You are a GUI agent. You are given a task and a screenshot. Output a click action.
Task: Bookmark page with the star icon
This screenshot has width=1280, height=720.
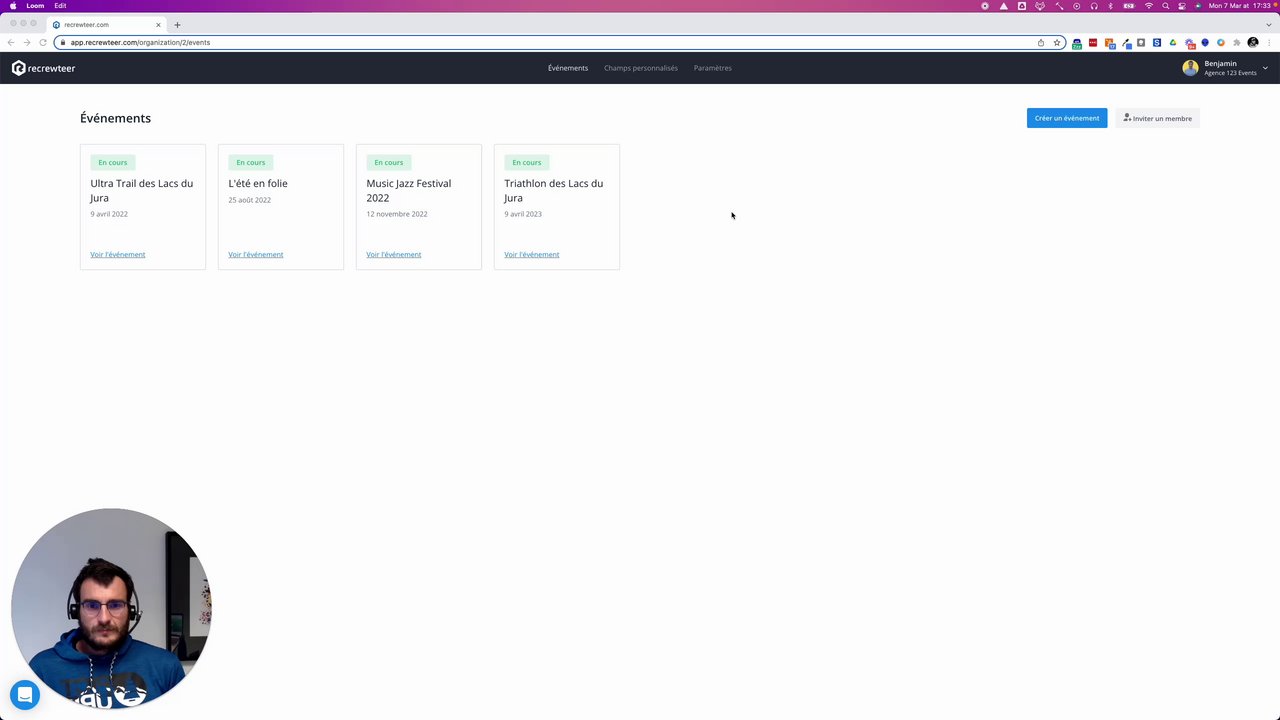pos(1057,42)
